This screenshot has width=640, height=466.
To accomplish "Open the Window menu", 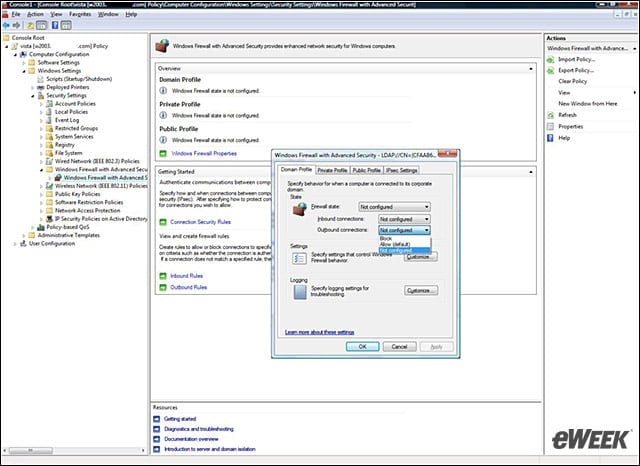I will 108,14.
